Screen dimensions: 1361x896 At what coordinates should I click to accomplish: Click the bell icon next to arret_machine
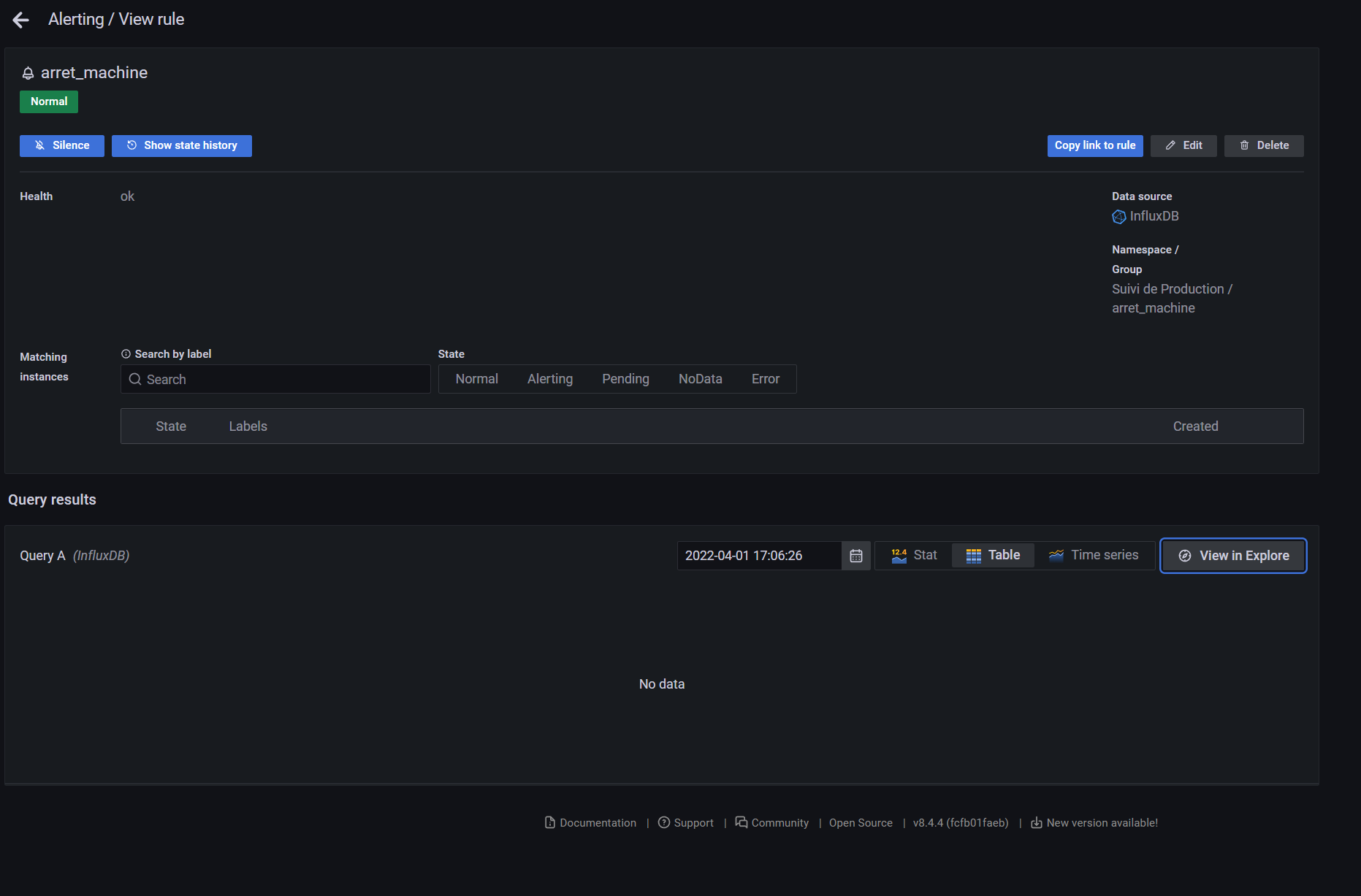pos(28,73)
